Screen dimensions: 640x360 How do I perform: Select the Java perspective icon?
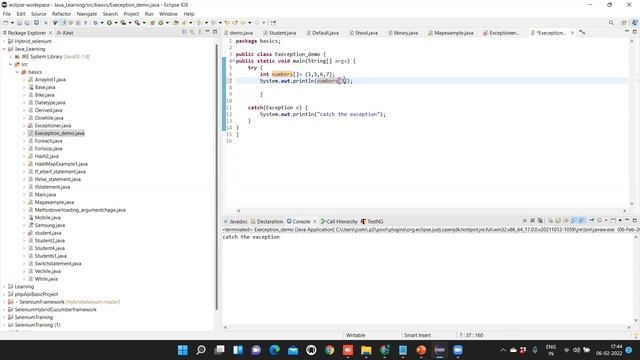point(634,23)
